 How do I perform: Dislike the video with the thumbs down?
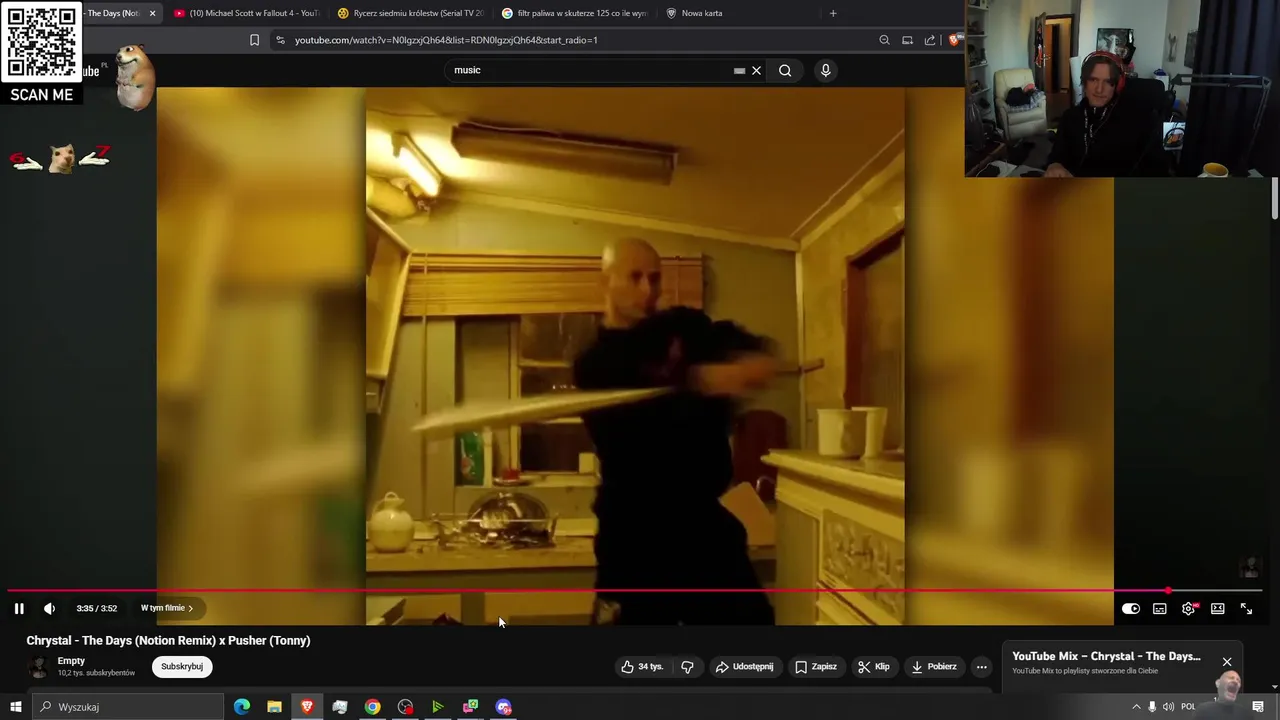(x=688, y=667)
